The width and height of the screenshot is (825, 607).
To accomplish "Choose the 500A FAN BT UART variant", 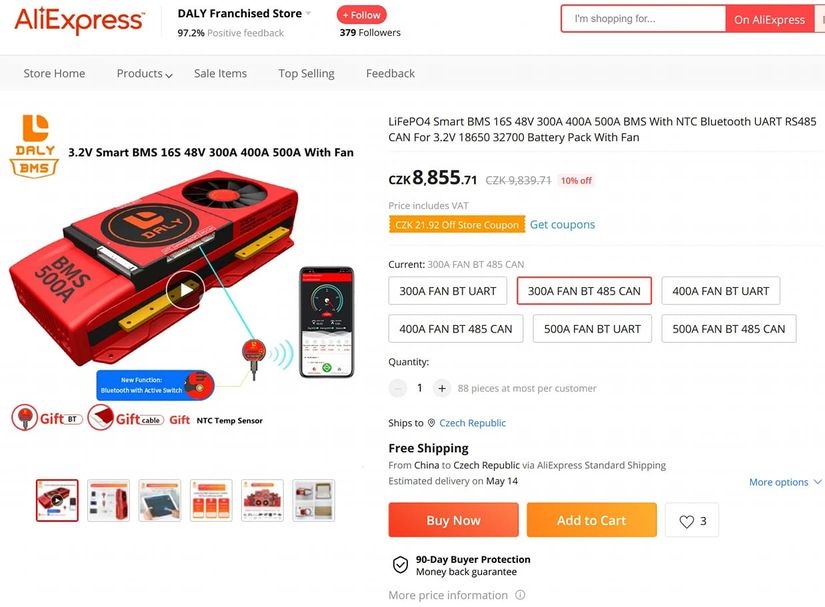I will click(592, 329).
